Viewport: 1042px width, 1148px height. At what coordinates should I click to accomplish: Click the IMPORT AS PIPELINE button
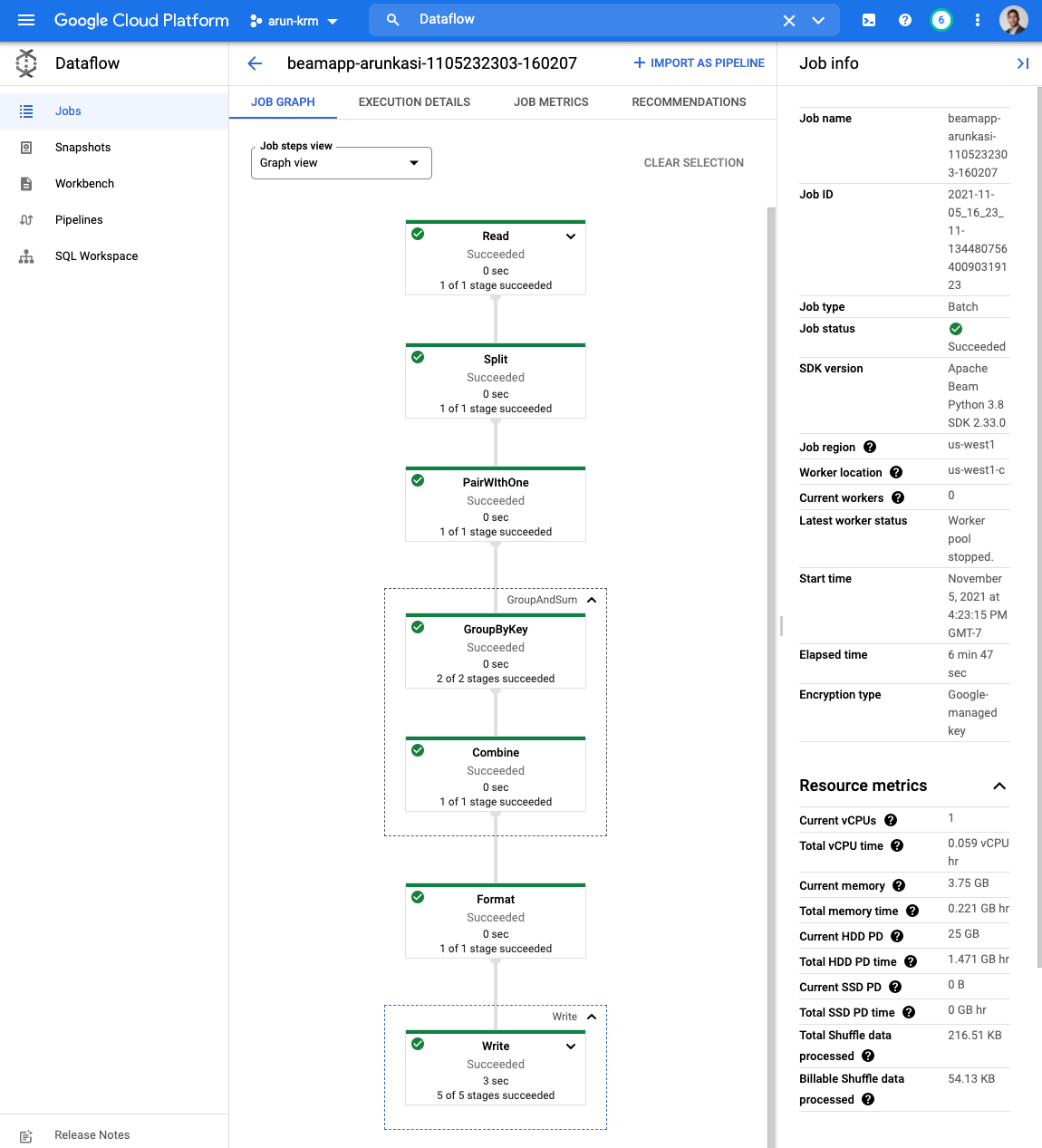click(699, 63)
